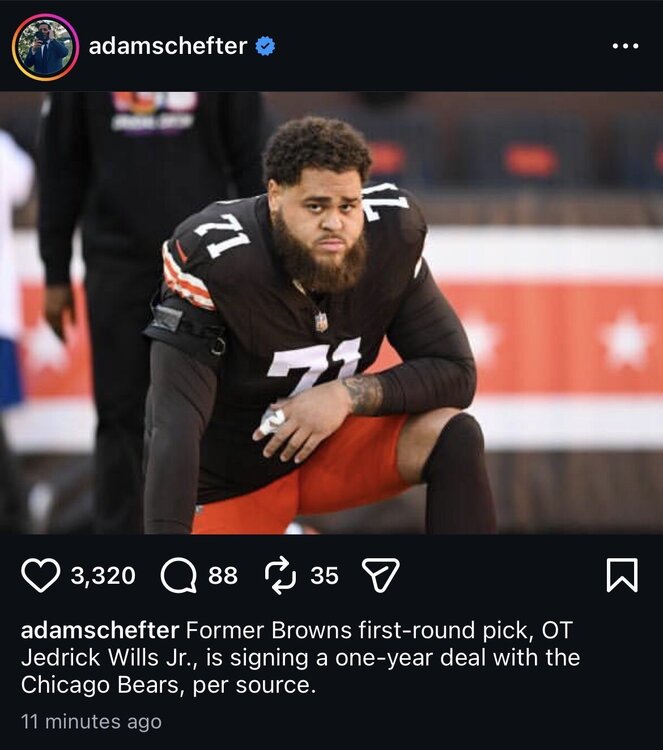Click the blue verified badge

pyautogui.click(x=265, y=46)
